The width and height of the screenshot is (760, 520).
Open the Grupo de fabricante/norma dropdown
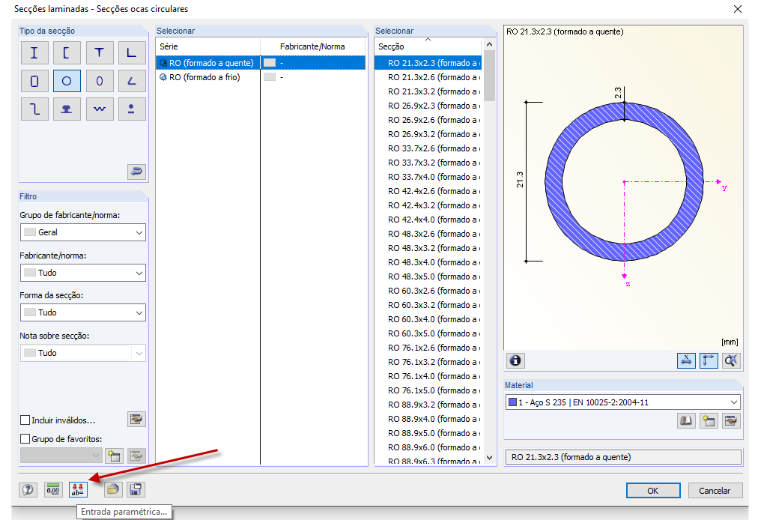[83, 233]
